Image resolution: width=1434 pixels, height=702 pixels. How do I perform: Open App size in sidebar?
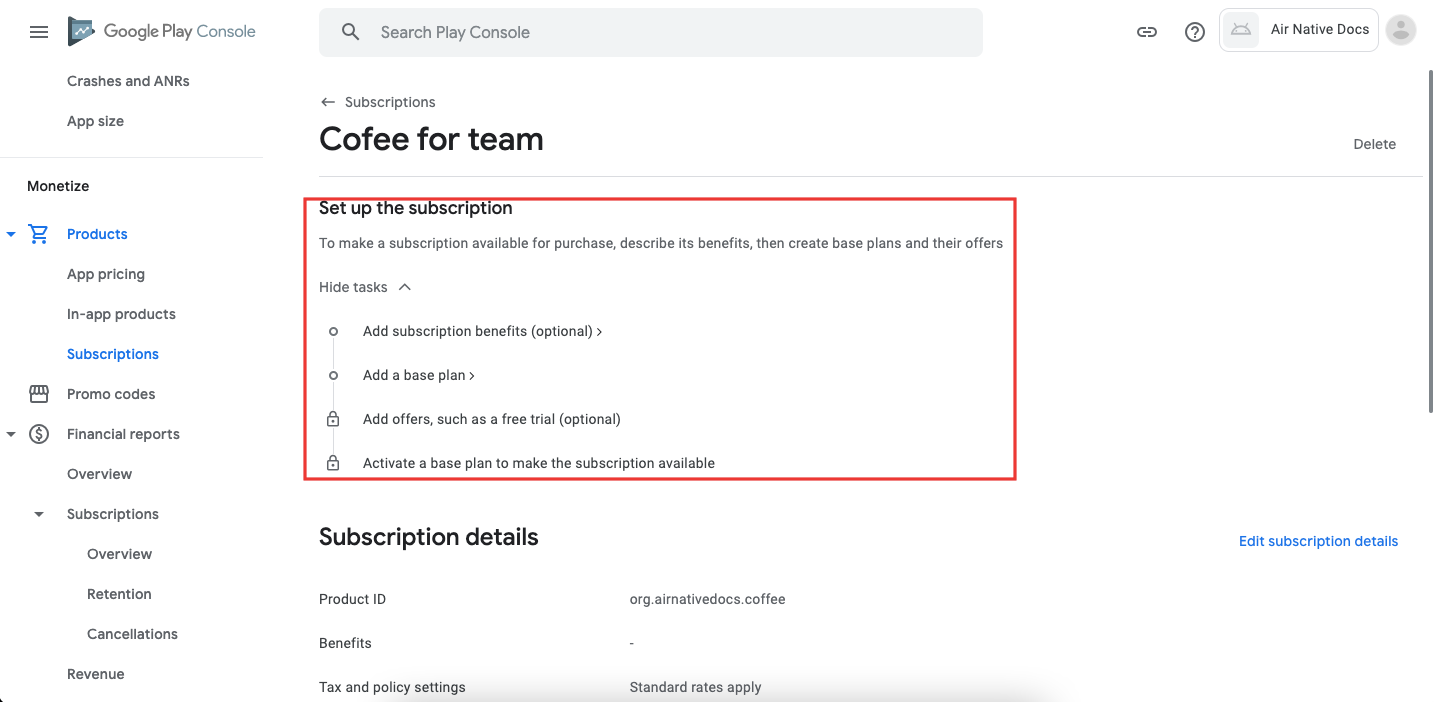(96, 121)
